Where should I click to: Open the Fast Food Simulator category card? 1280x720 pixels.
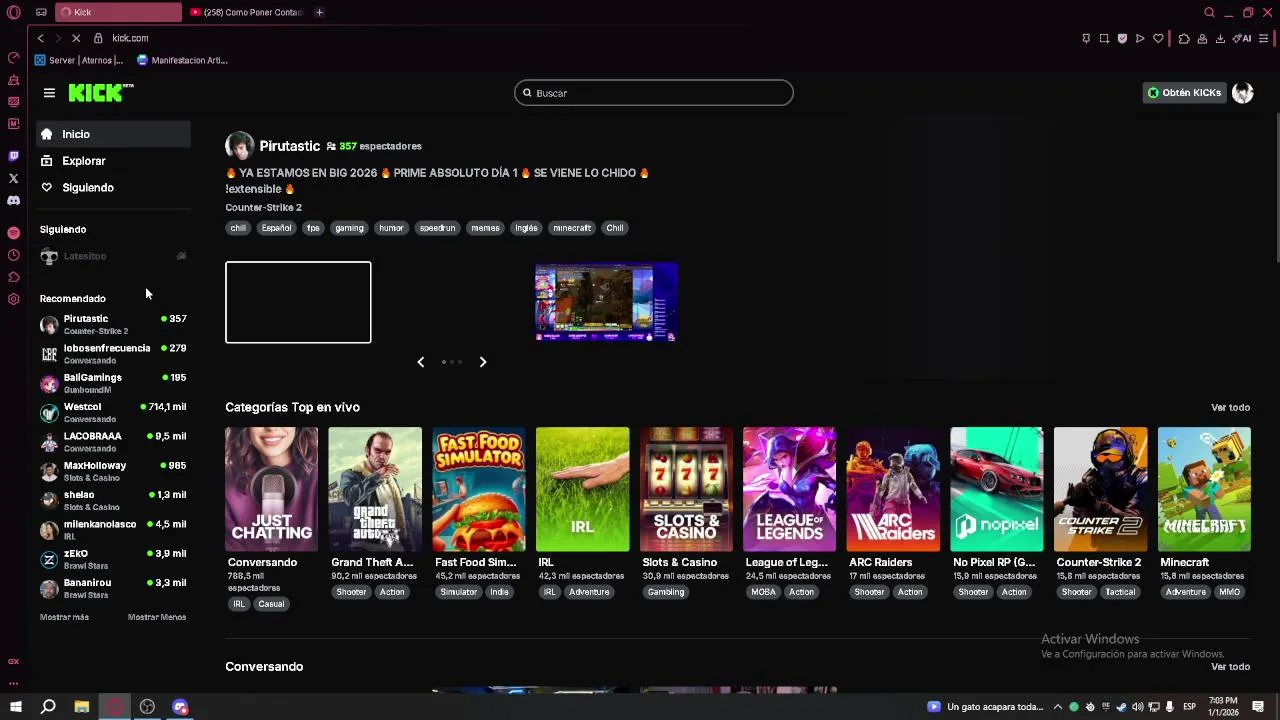479,490
